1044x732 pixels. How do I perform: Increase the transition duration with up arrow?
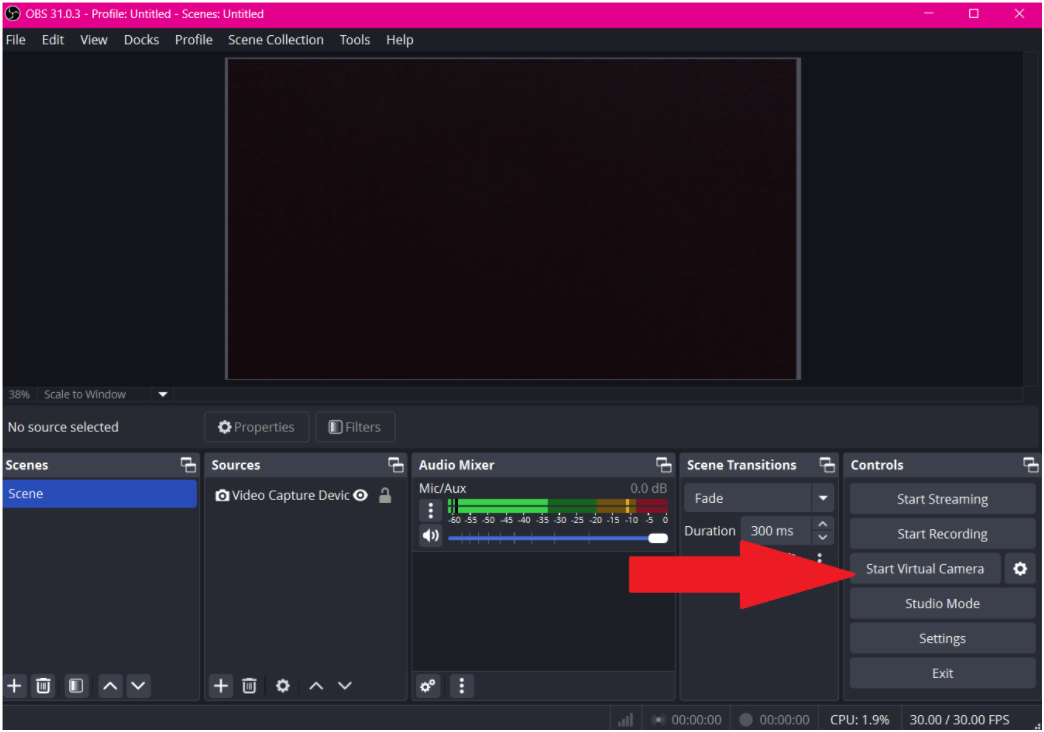click(x=823, y=524)
